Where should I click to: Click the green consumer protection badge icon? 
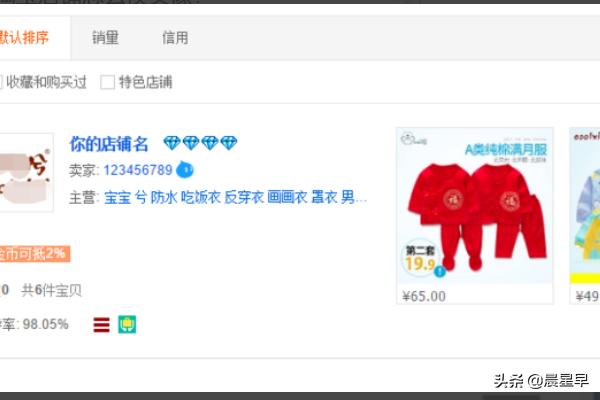(127, 325)
